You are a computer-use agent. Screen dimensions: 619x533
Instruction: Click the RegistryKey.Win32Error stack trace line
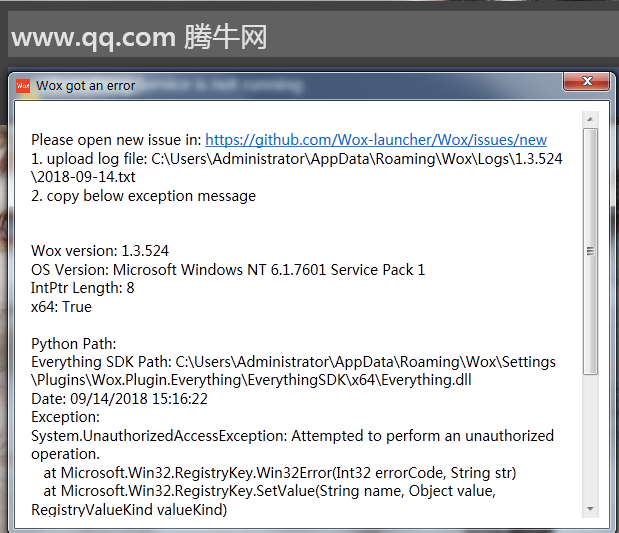coord(280,473)
